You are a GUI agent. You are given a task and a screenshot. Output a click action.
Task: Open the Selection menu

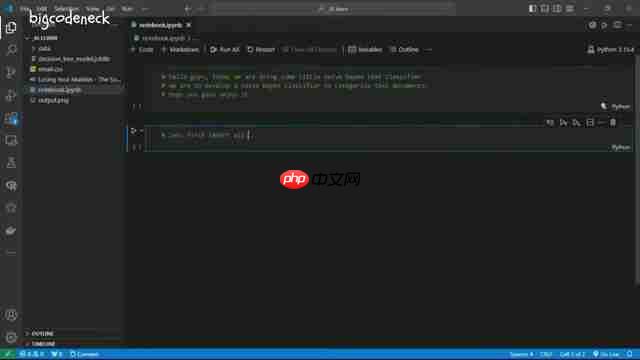coord(66,9)
